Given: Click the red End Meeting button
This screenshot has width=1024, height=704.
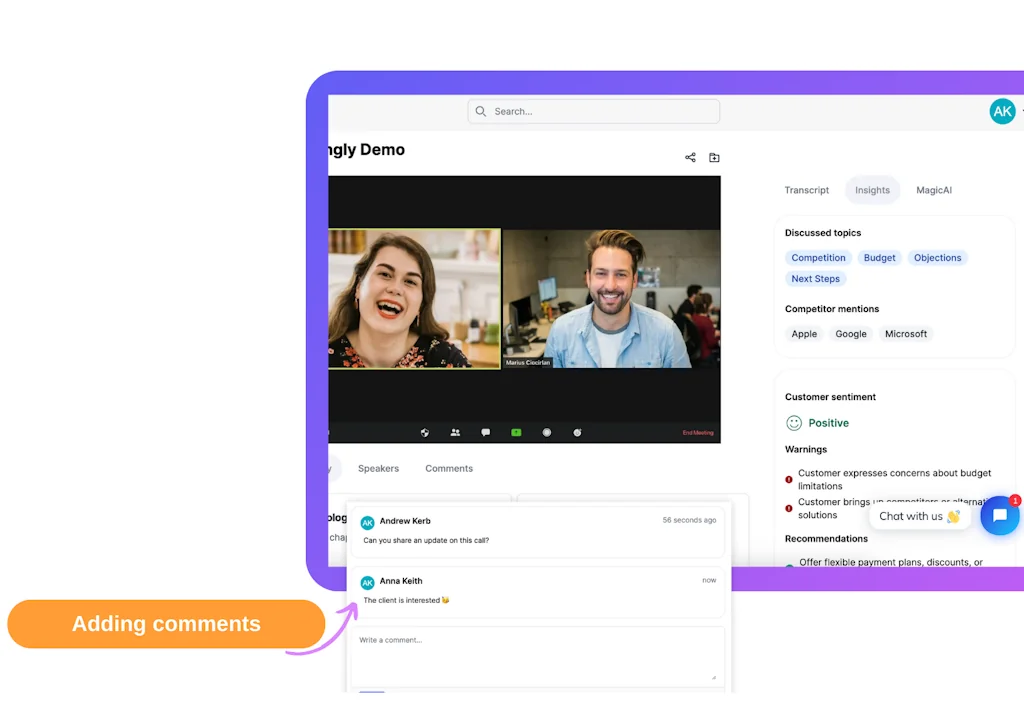Looking at the screenshot, I should 698,433.
